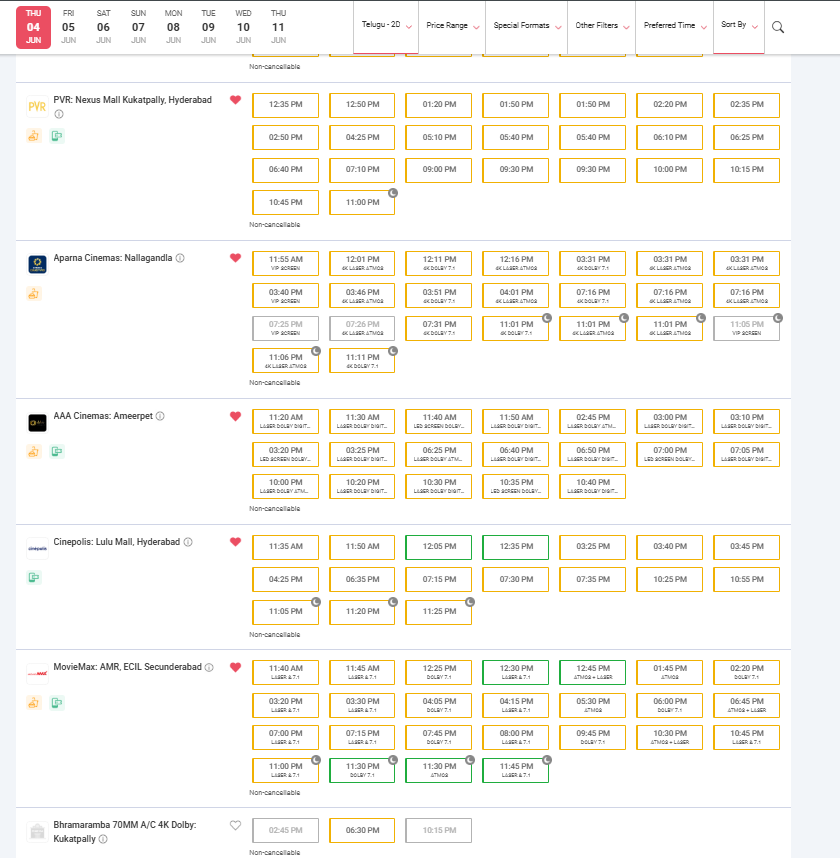Book PVR Nexus Mall 11:00 PM show
Screen dimensions: 840x858
coord(362,202)
